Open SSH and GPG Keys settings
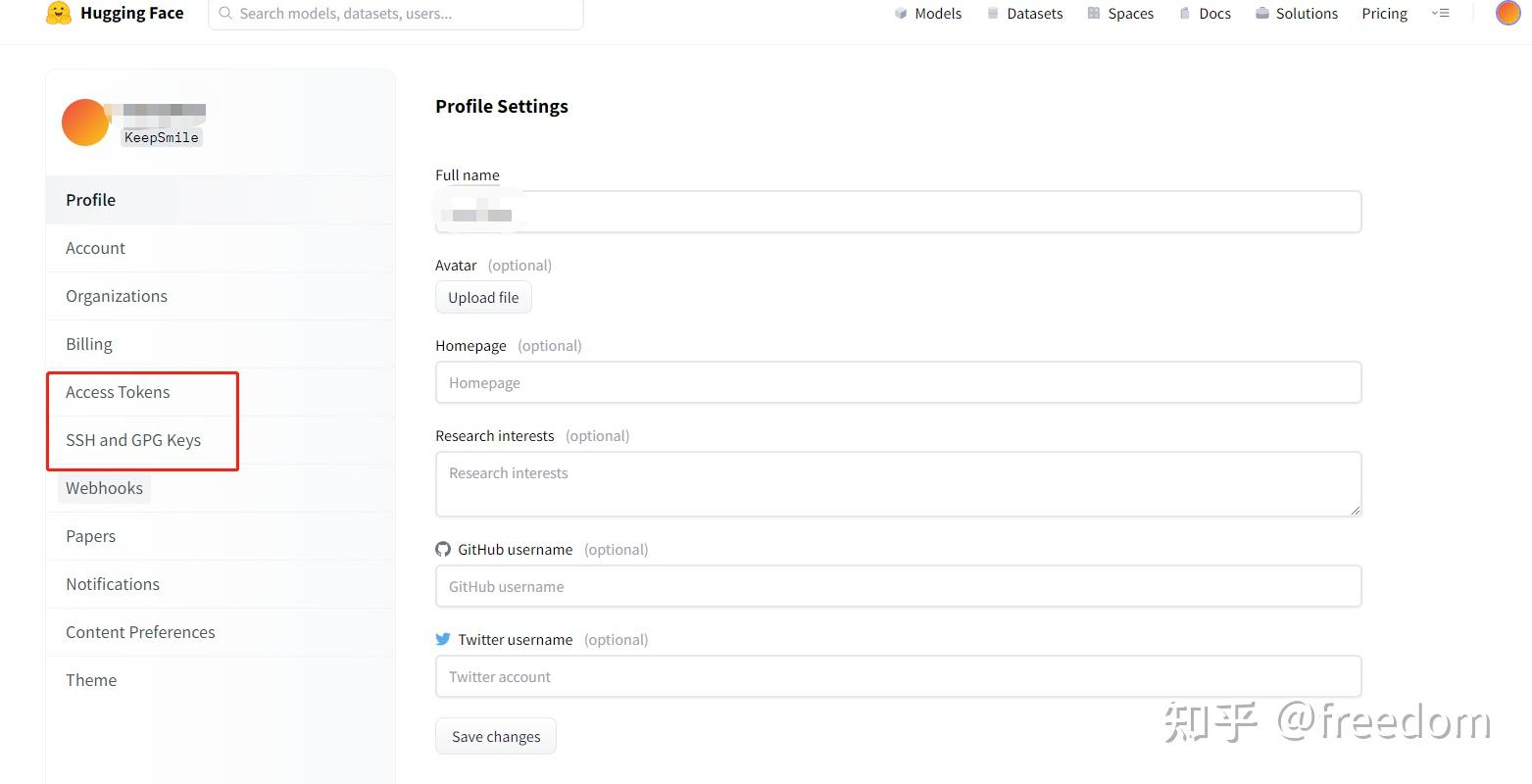Image resolution: width=1532 pixels, height=784 pixels. (133, 440)
